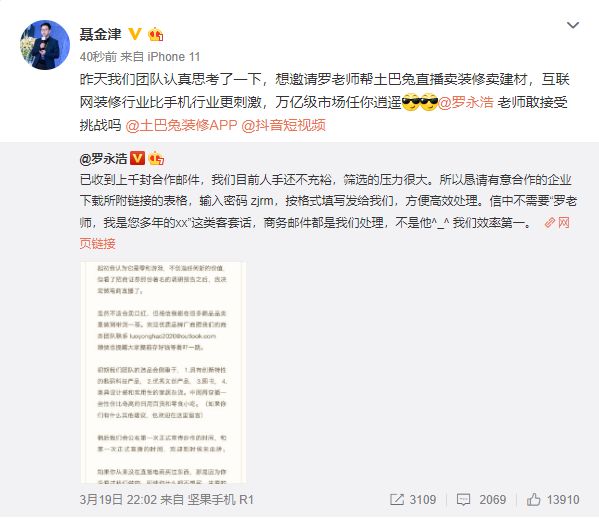Screen dimensions: 599x520
Task: Open the post options chevron menu
Action: click(573, 26)
